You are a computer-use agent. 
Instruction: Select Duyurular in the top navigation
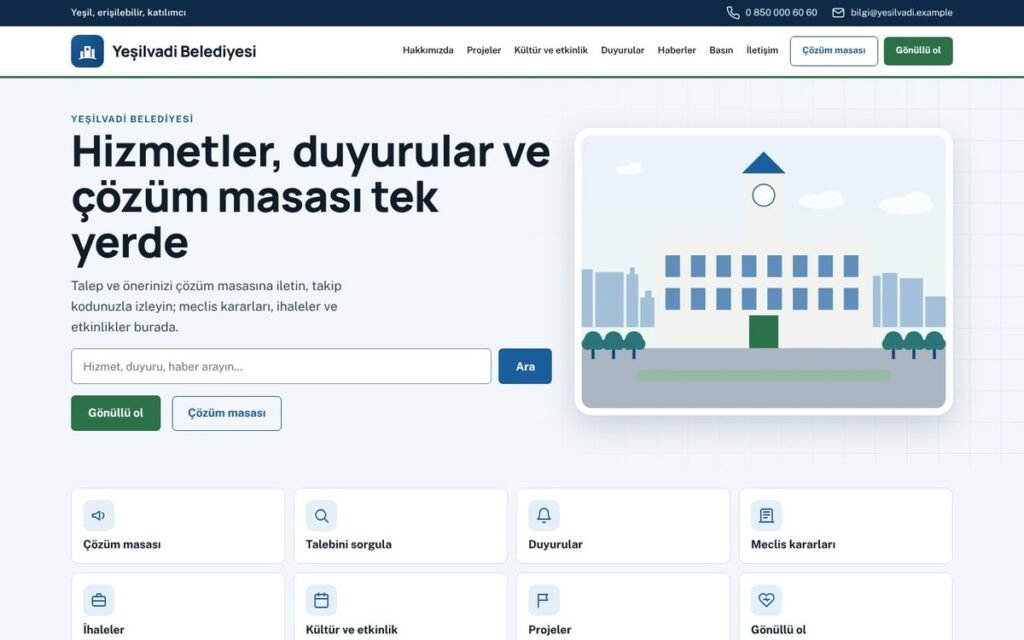tap(622, 50)
